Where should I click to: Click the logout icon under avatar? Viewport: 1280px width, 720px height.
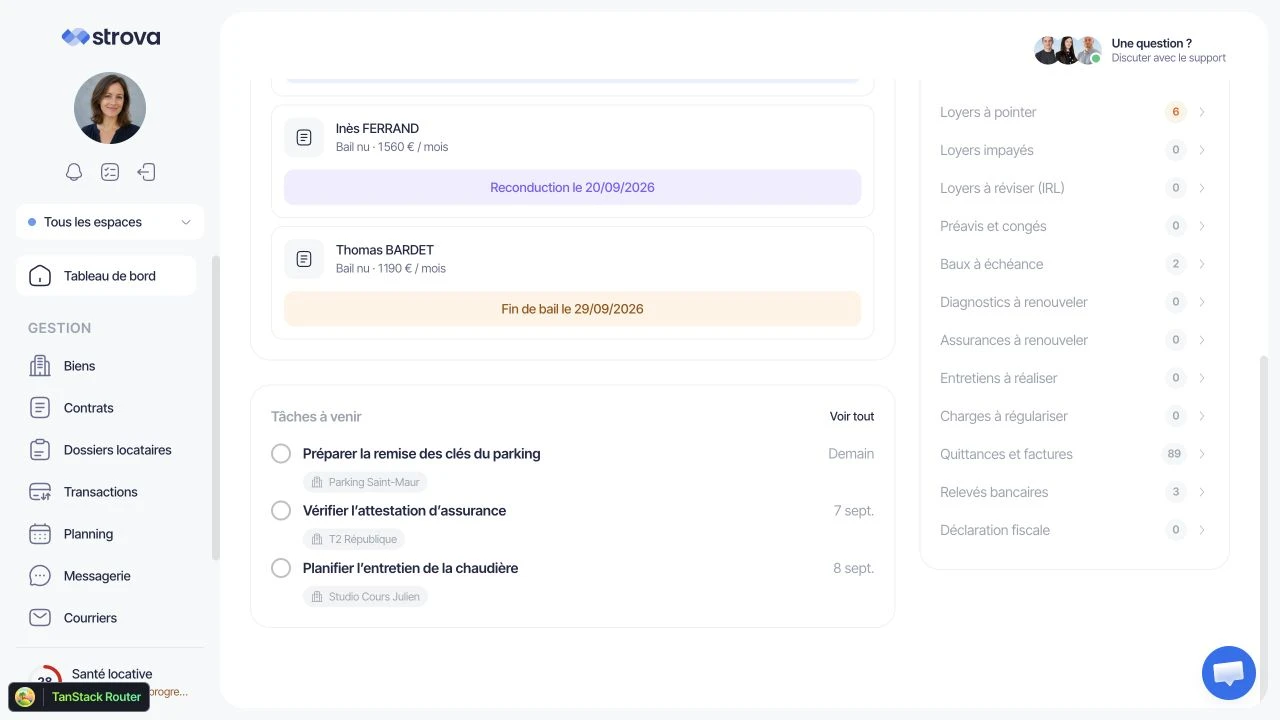[146, 172]
